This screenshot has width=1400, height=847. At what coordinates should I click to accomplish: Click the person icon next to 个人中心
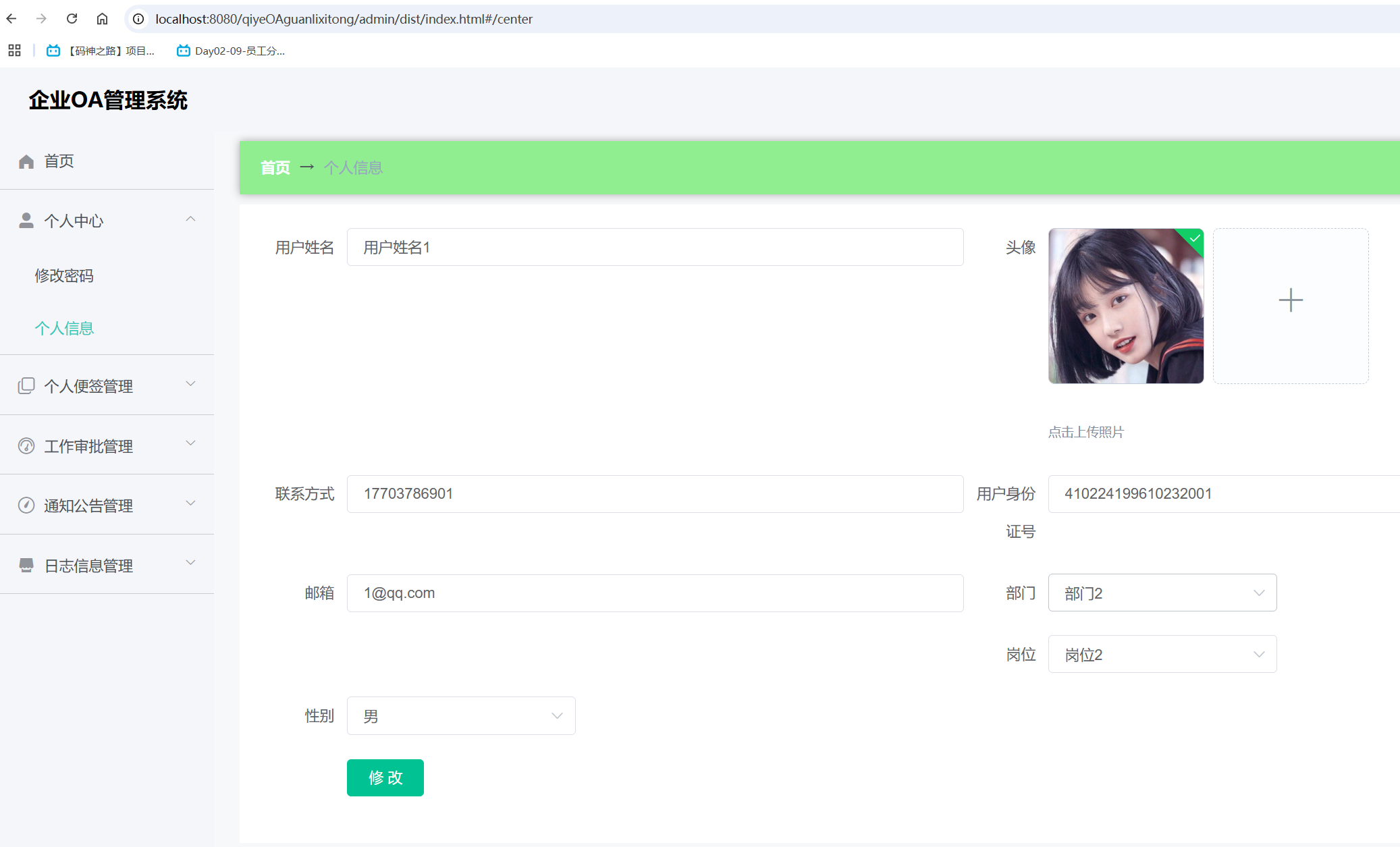click(x=26, y=221)
